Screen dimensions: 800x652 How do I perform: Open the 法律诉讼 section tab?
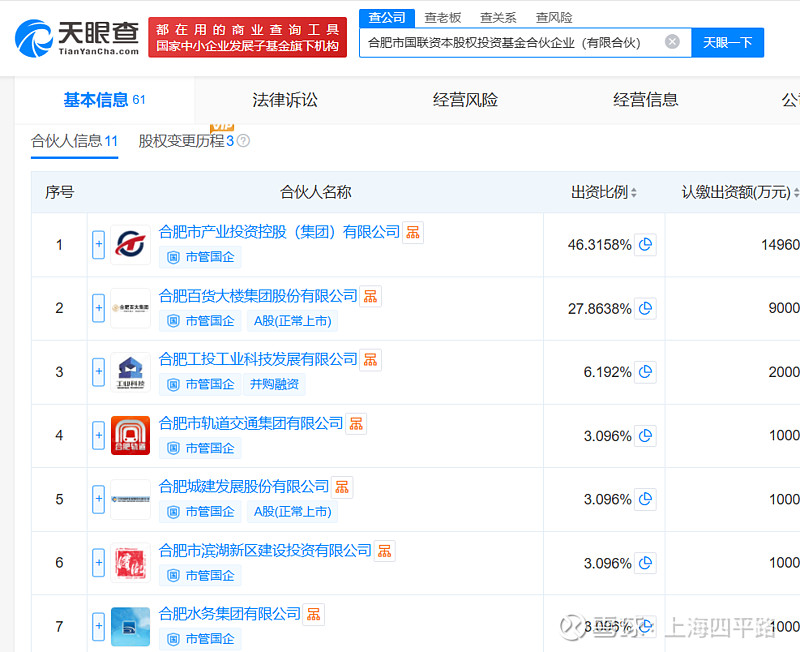pyautogui.click(x=285, y=100)
